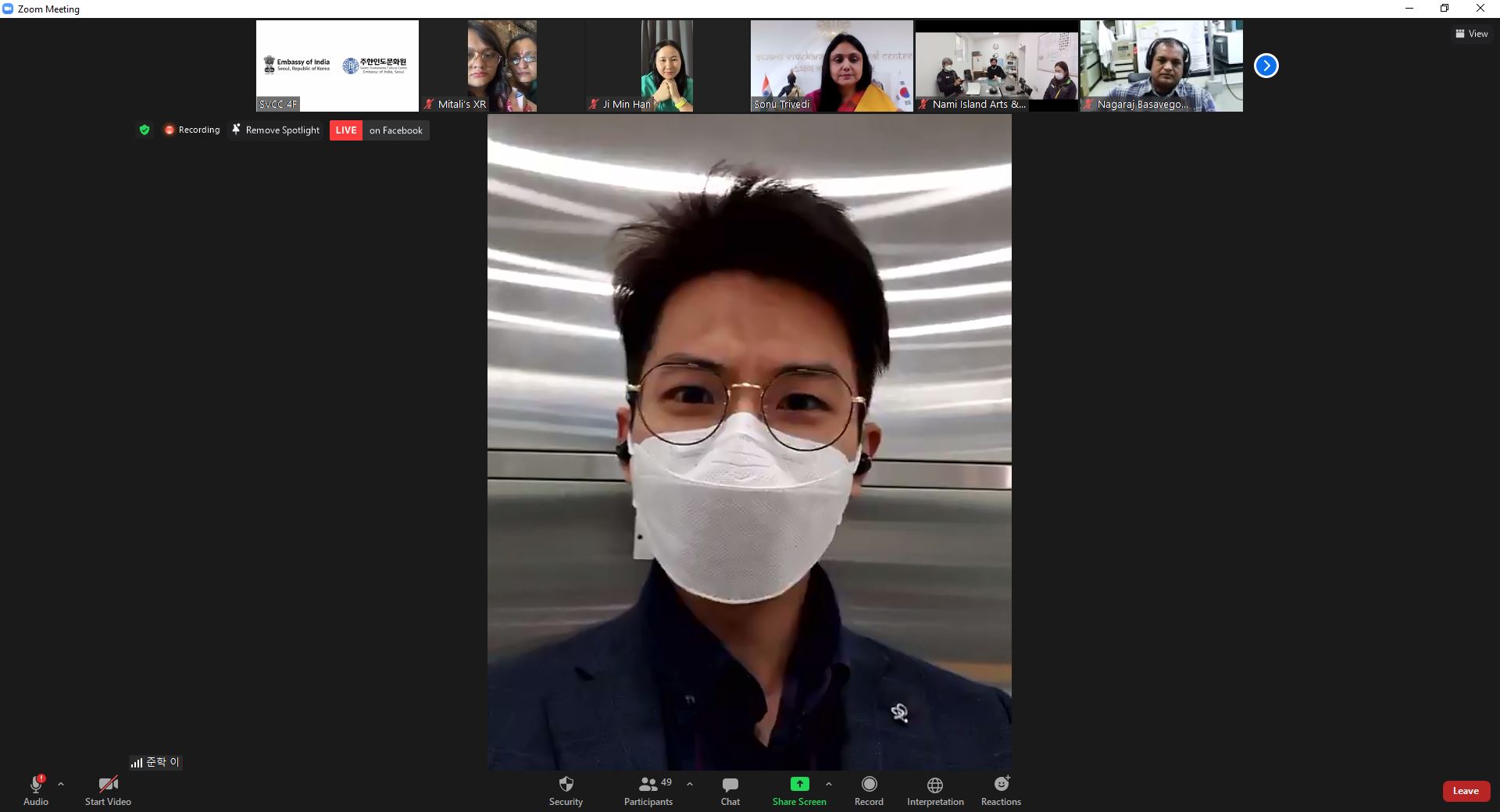Open the Interpretation globe menu
This screenshot has width=1500, height=812.
(x=934, y=790)
